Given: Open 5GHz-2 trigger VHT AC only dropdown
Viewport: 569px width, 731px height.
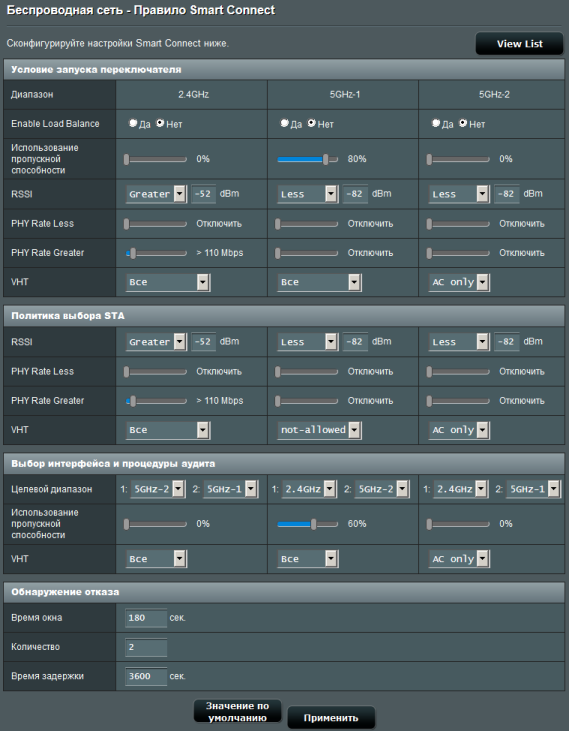Looking at the screenshot, I should click(459, 282).
